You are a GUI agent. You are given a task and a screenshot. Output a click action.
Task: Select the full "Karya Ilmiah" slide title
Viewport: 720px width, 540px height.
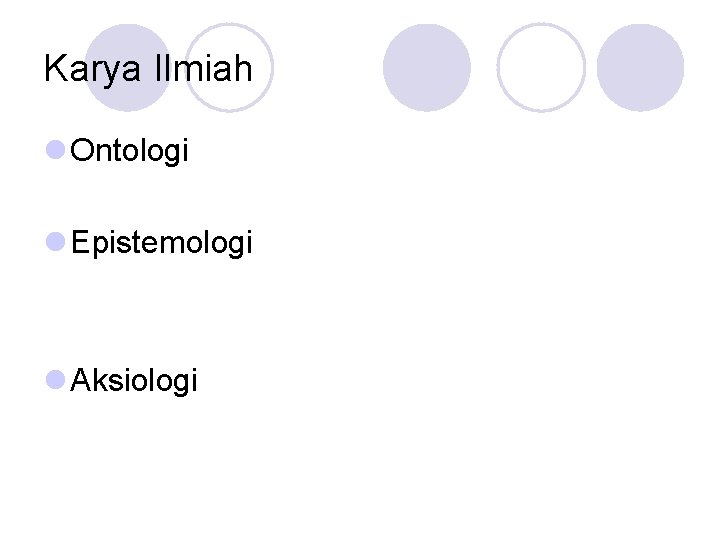[148, 69]
